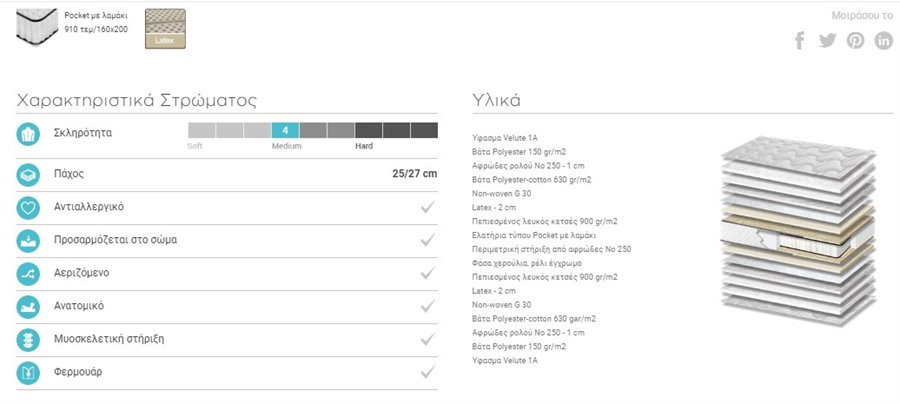Click checkmark next to Αντιαλλεργικό

click(x=427, y=207)
